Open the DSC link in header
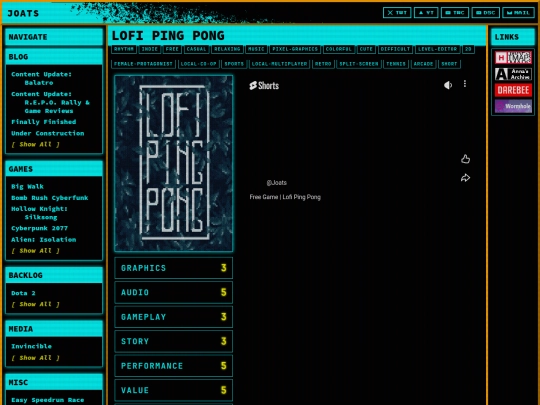The image size is (540, 405). 486,13
